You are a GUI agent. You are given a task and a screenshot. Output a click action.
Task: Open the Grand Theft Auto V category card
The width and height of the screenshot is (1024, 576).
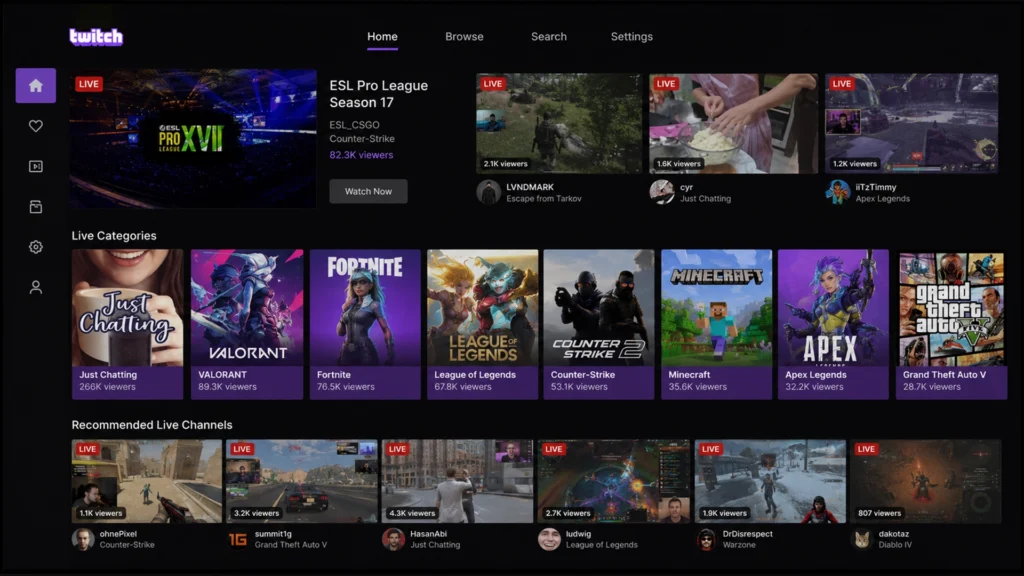point(952,324)
